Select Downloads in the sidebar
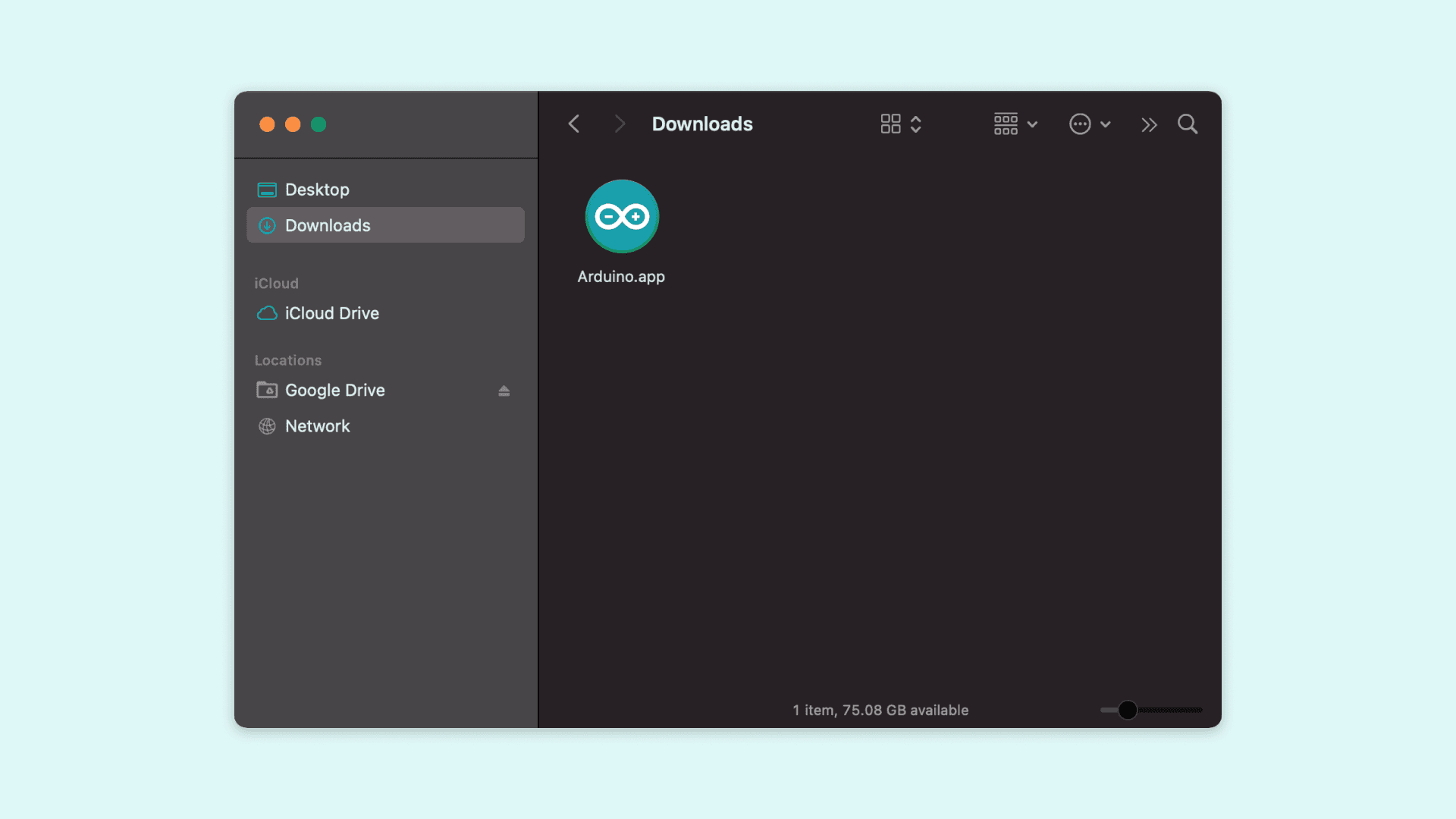Screen dimensions: 1456x819 click(x=328, y=225)
